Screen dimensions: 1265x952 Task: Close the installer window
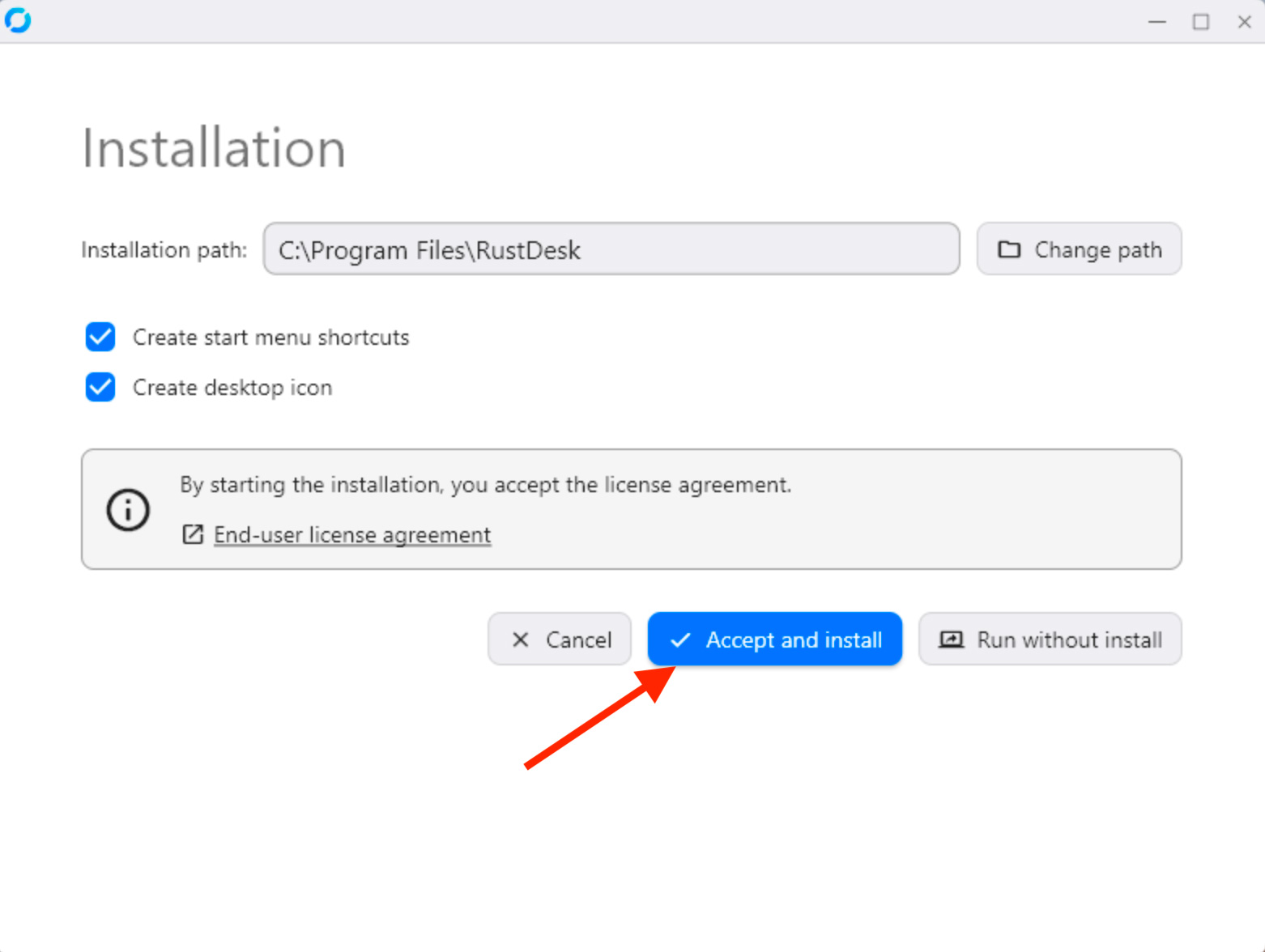tap(1244, 22)
